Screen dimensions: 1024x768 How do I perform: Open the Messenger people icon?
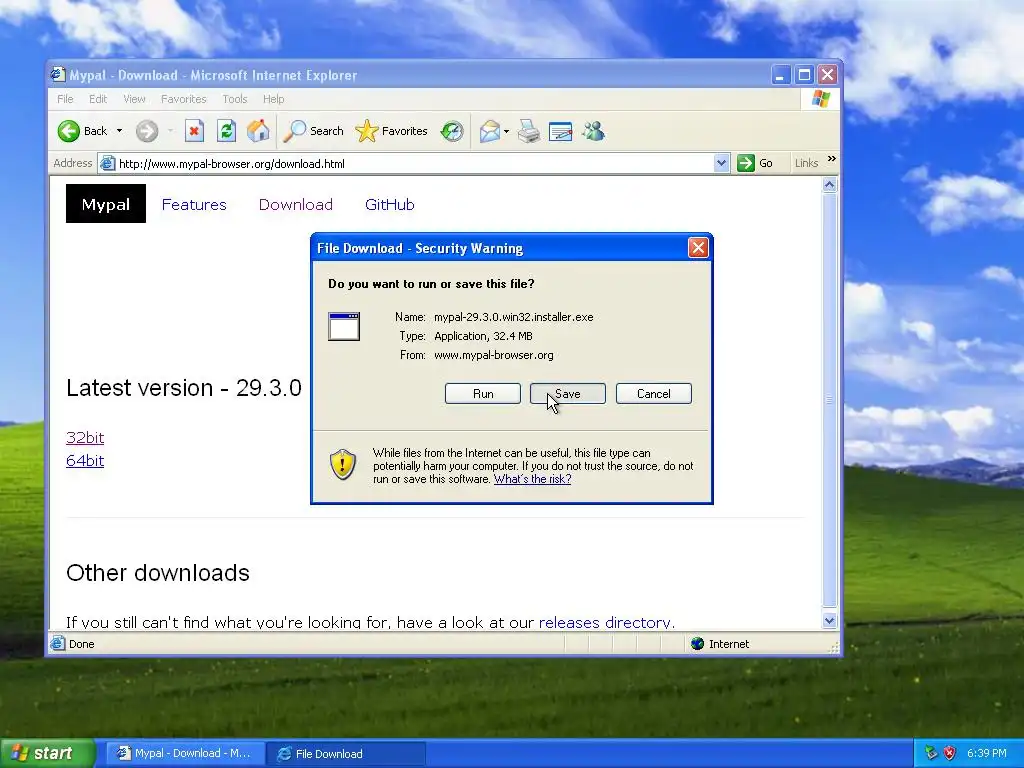(x=594, y=131)
